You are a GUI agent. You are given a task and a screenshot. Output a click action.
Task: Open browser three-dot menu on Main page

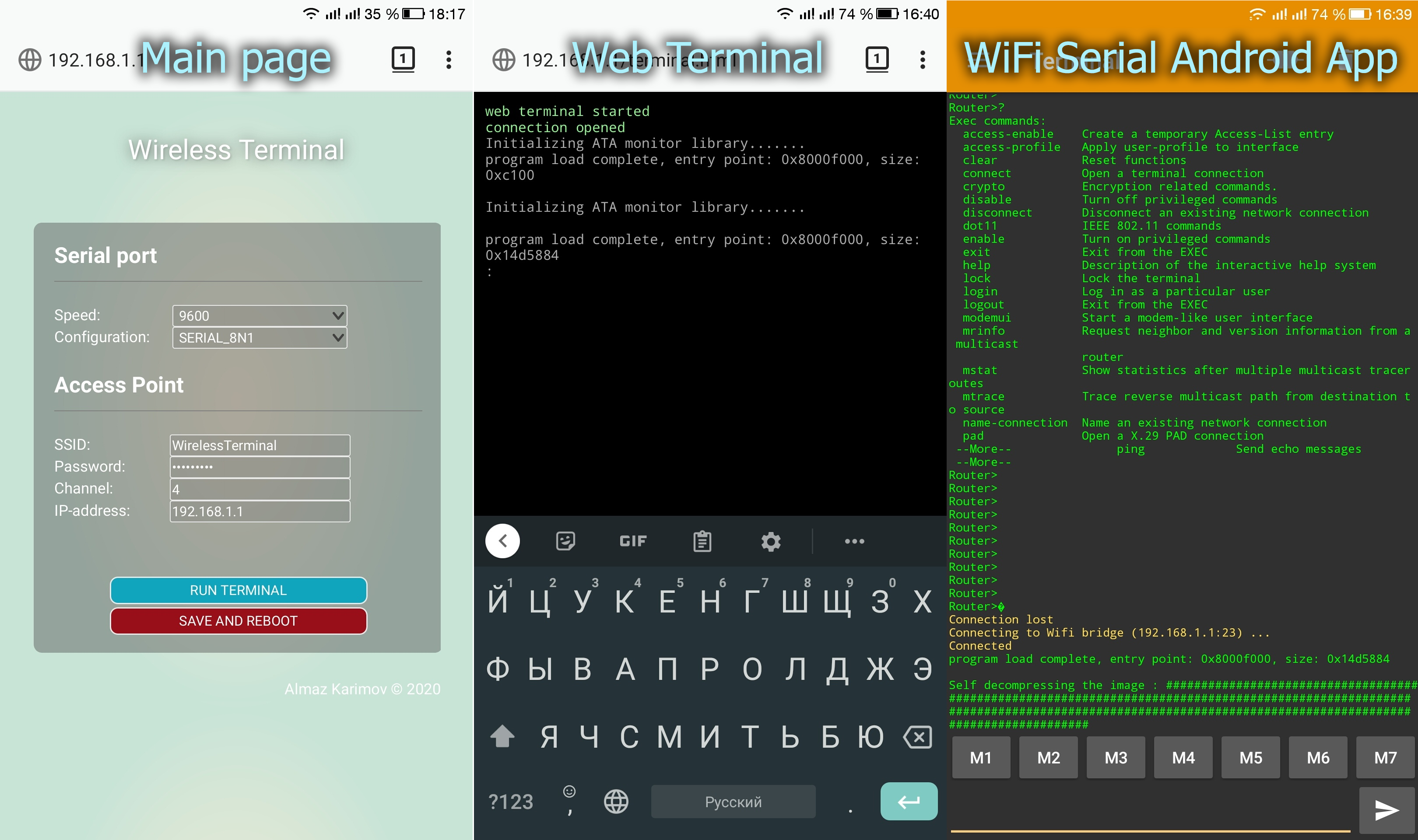448,59
